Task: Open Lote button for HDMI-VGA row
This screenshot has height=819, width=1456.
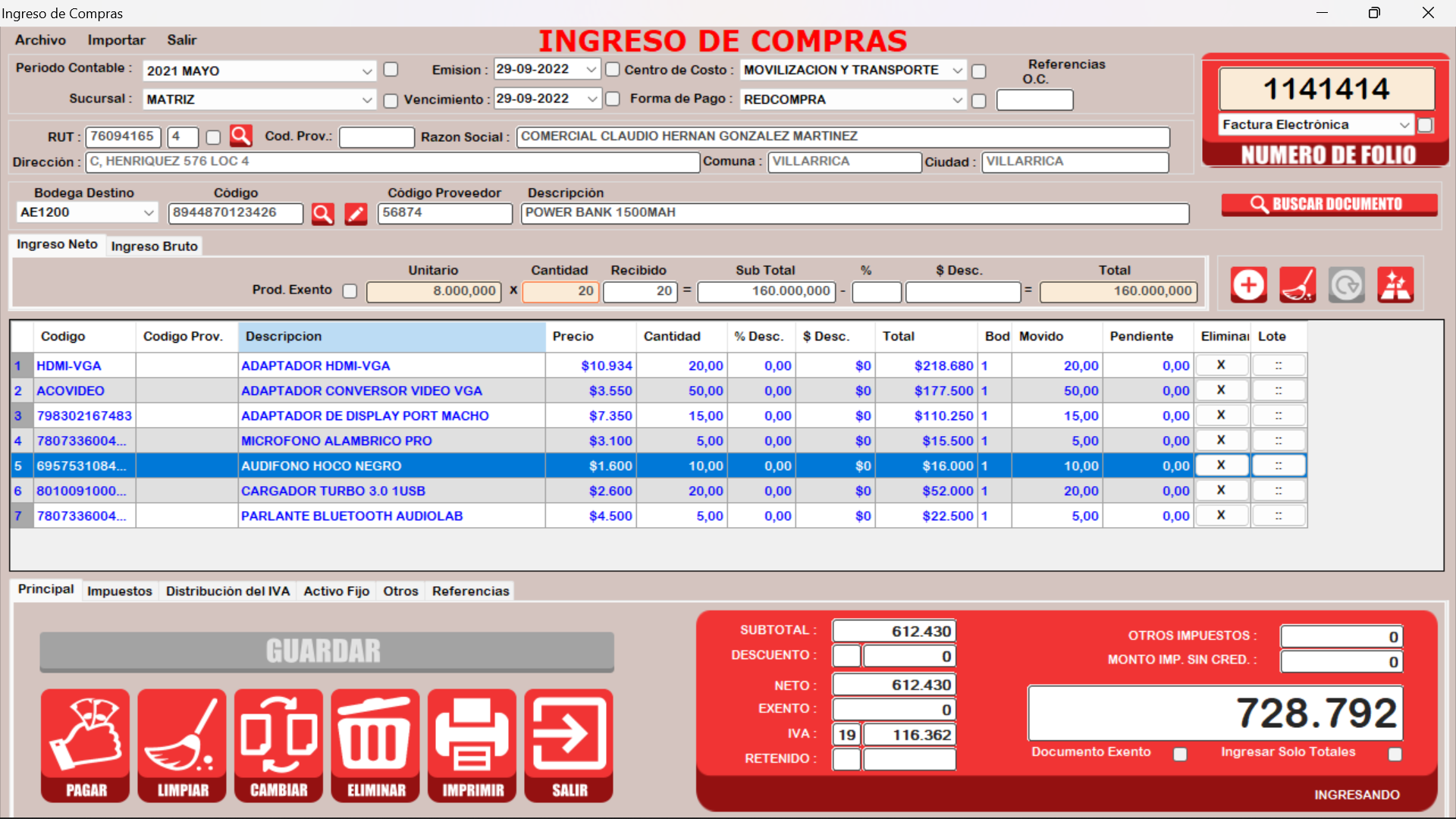Action: pos(1279,366)
